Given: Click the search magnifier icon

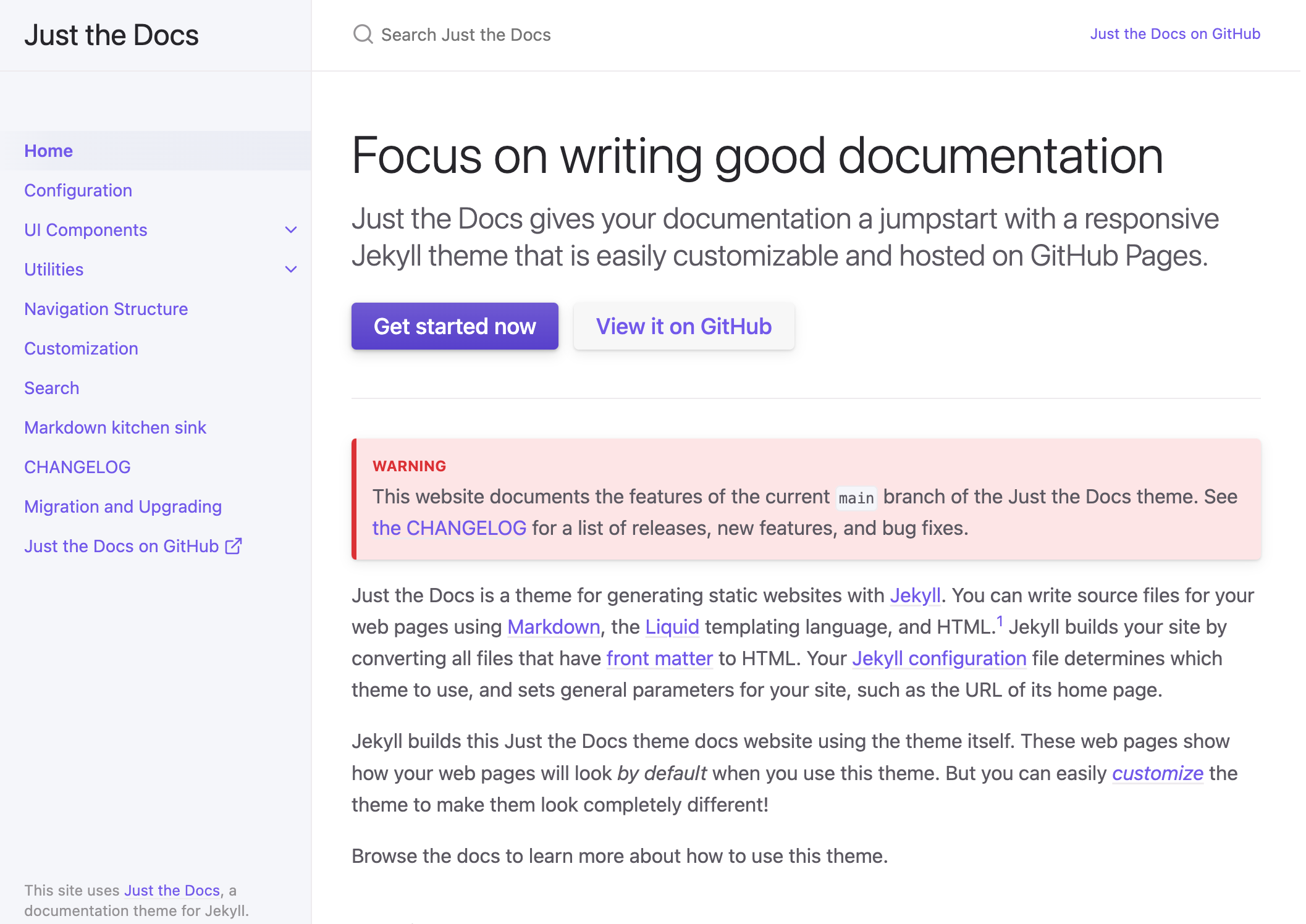Looking at the screenshot, I should tap(363, 34).
